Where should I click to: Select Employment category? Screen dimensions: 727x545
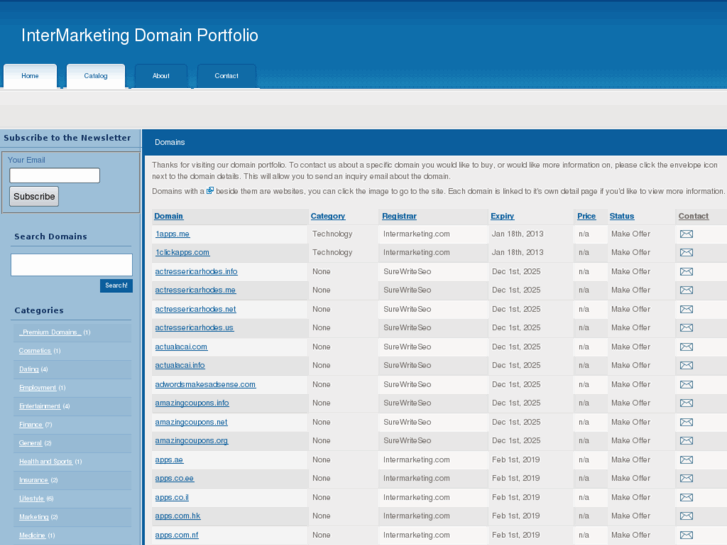click(x=38, y=388)
